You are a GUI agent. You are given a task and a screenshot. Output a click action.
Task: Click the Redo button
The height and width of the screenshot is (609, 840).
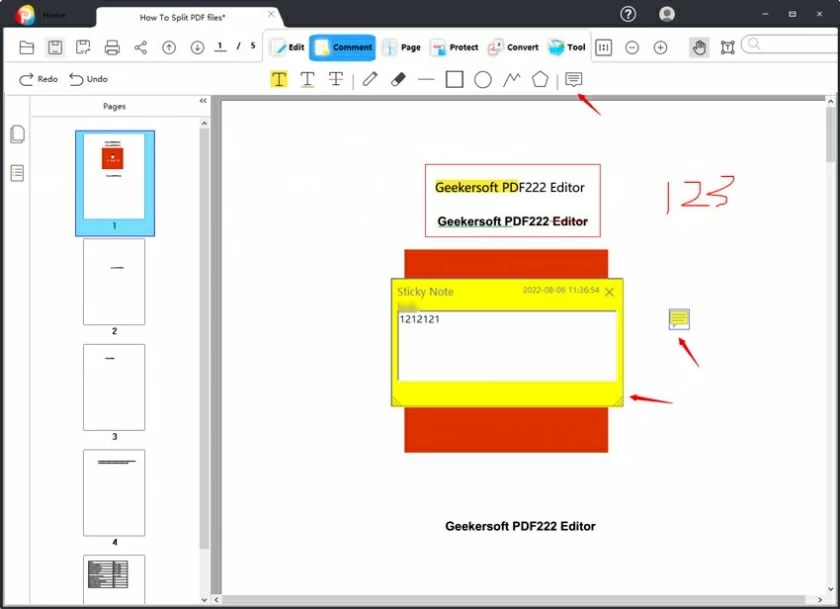[37, 79]
